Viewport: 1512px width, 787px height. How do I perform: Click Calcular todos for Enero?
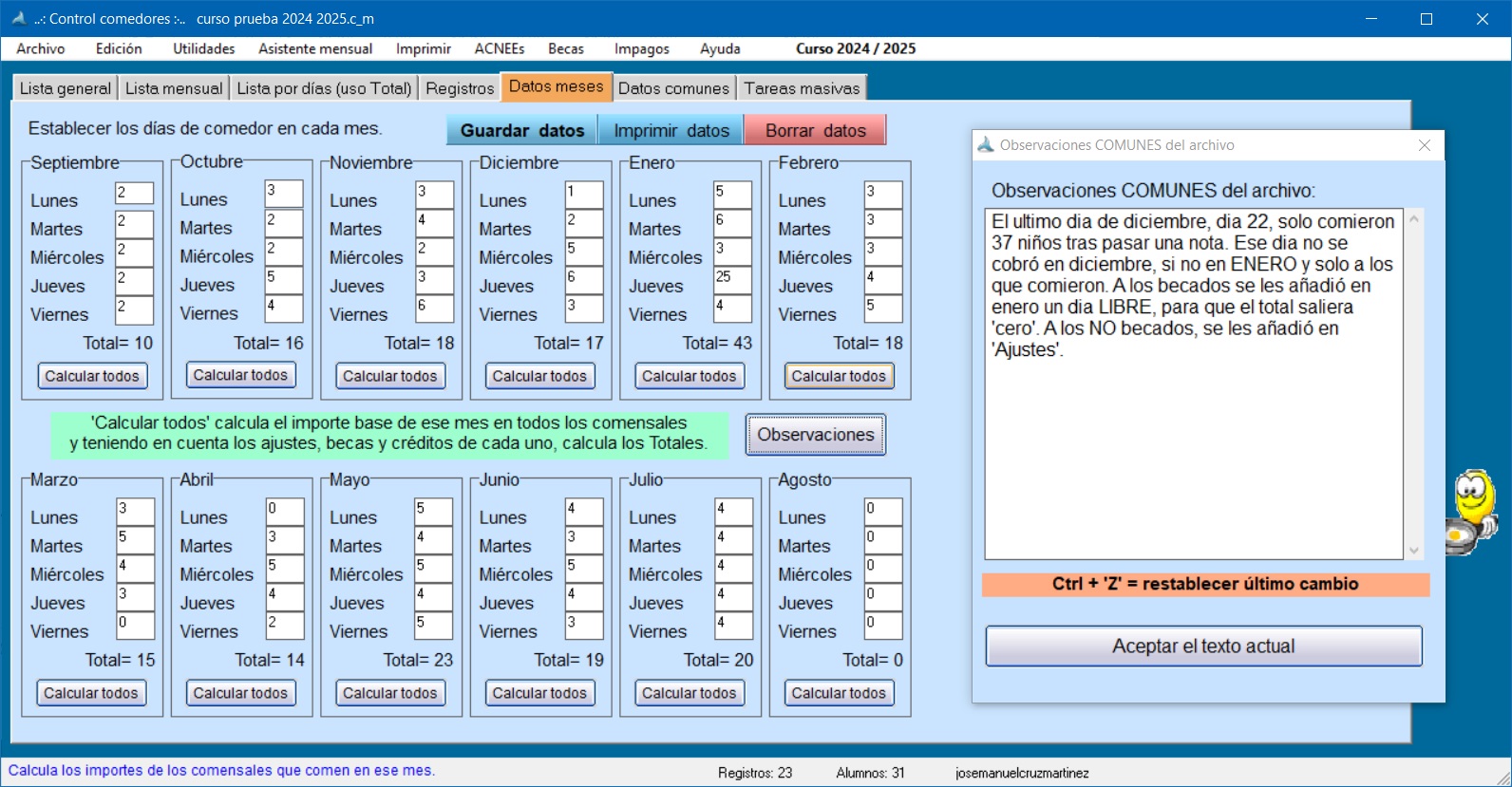689,376
